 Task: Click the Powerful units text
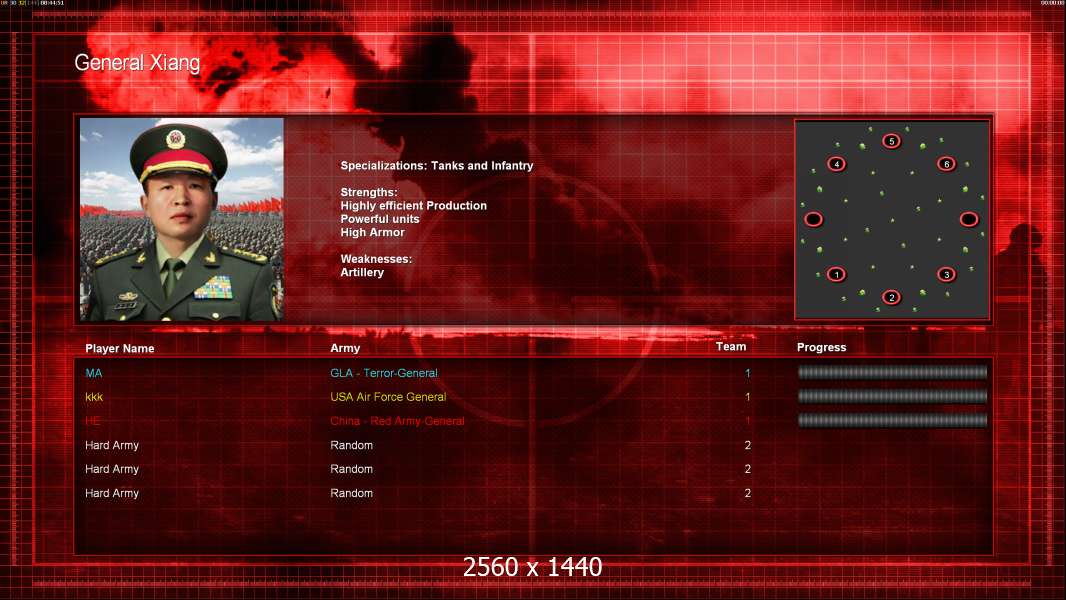[x=379, y=219]
